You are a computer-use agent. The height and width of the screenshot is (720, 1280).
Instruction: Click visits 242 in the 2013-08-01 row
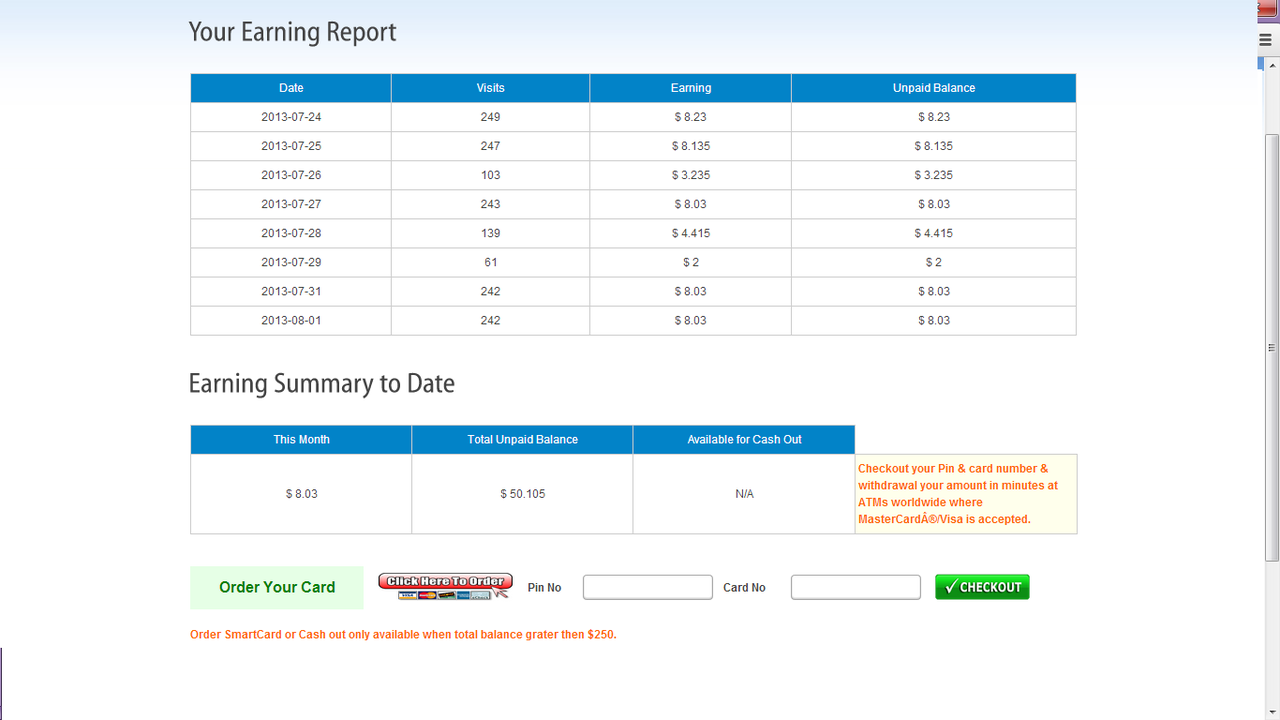coord(490,320)
